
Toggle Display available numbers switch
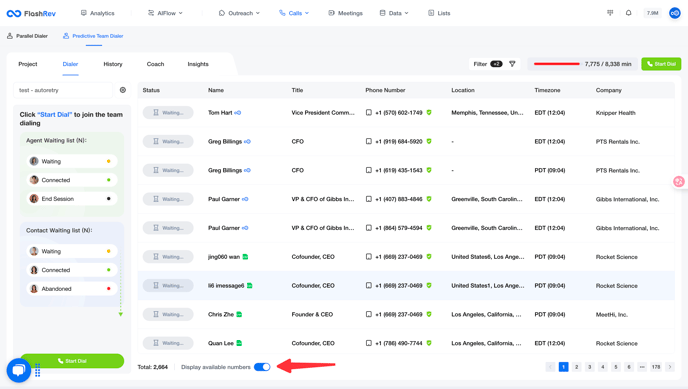(262, 367)
